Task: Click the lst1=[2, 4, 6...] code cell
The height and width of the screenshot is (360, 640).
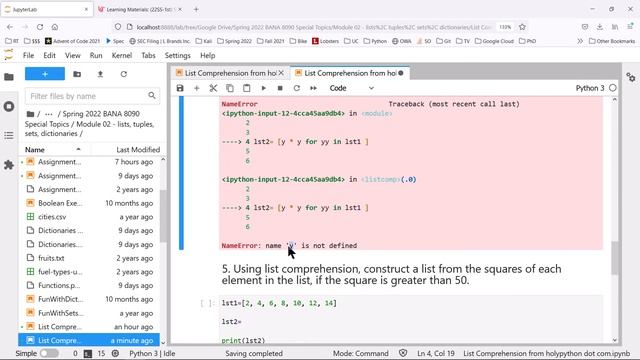Action: [410, 320]
